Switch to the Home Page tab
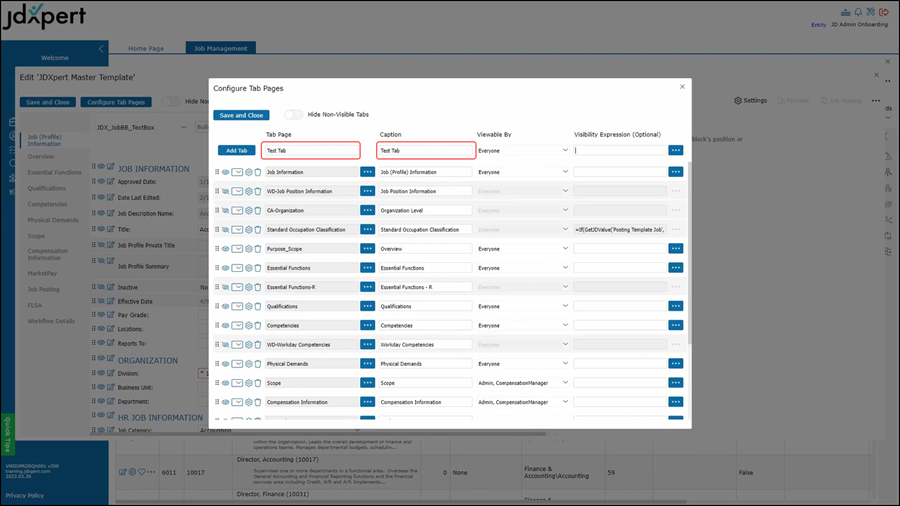Image resolution: width=900 pixels, height=506 pixels. (146, 48)
